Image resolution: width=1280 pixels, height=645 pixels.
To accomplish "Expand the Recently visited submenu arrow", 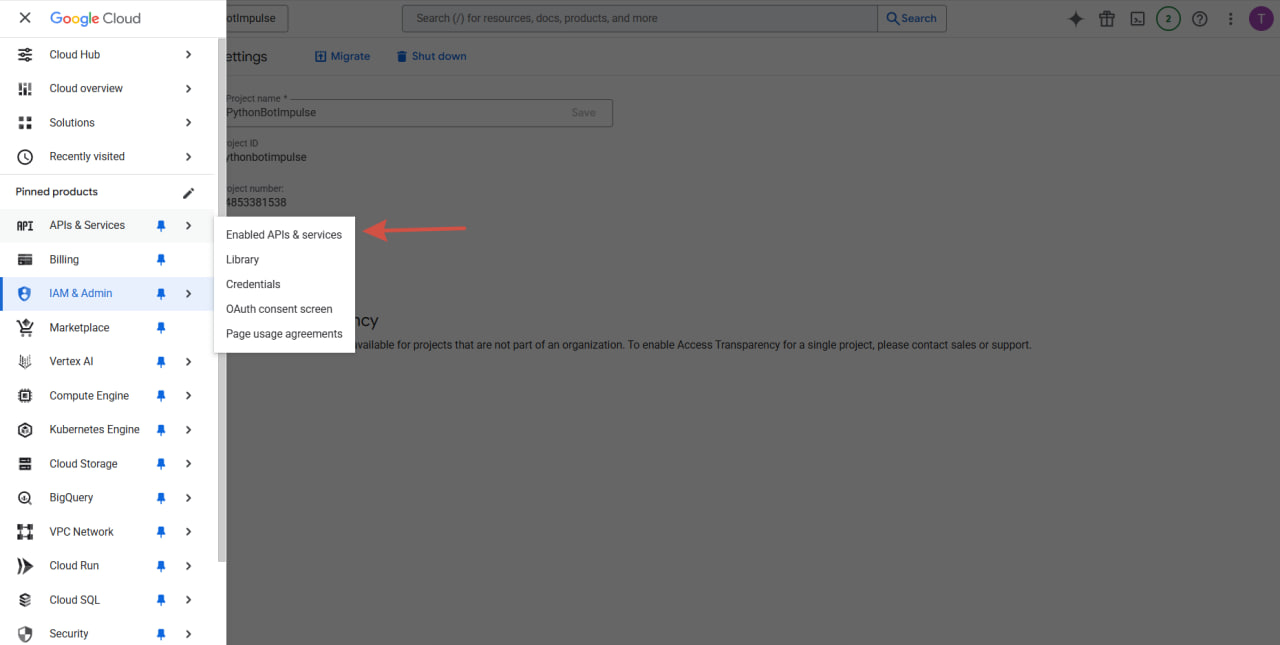I will pyautogui.click(x=188, y=157).
